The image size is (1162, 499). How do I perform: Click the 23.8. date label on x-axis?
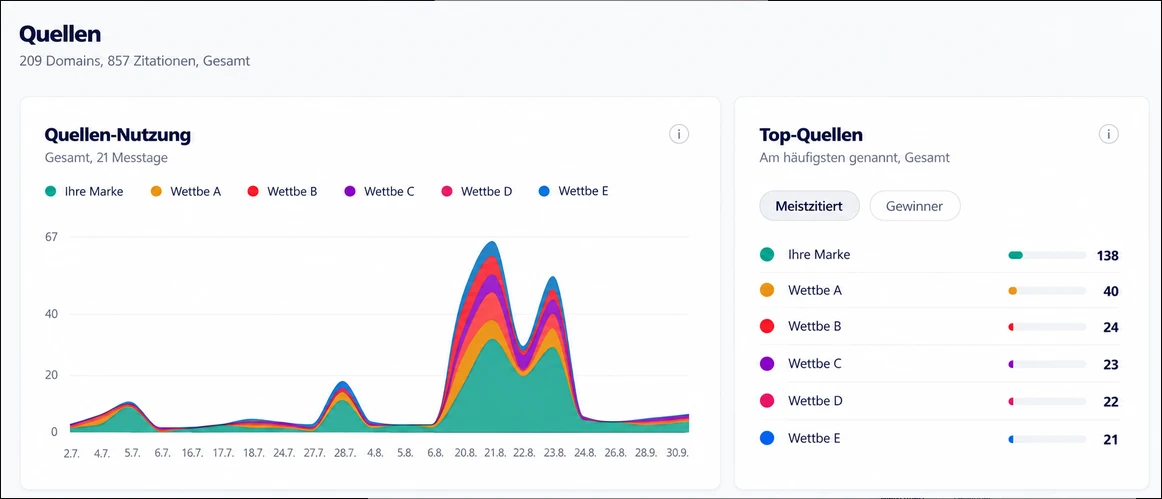[553, 452]
